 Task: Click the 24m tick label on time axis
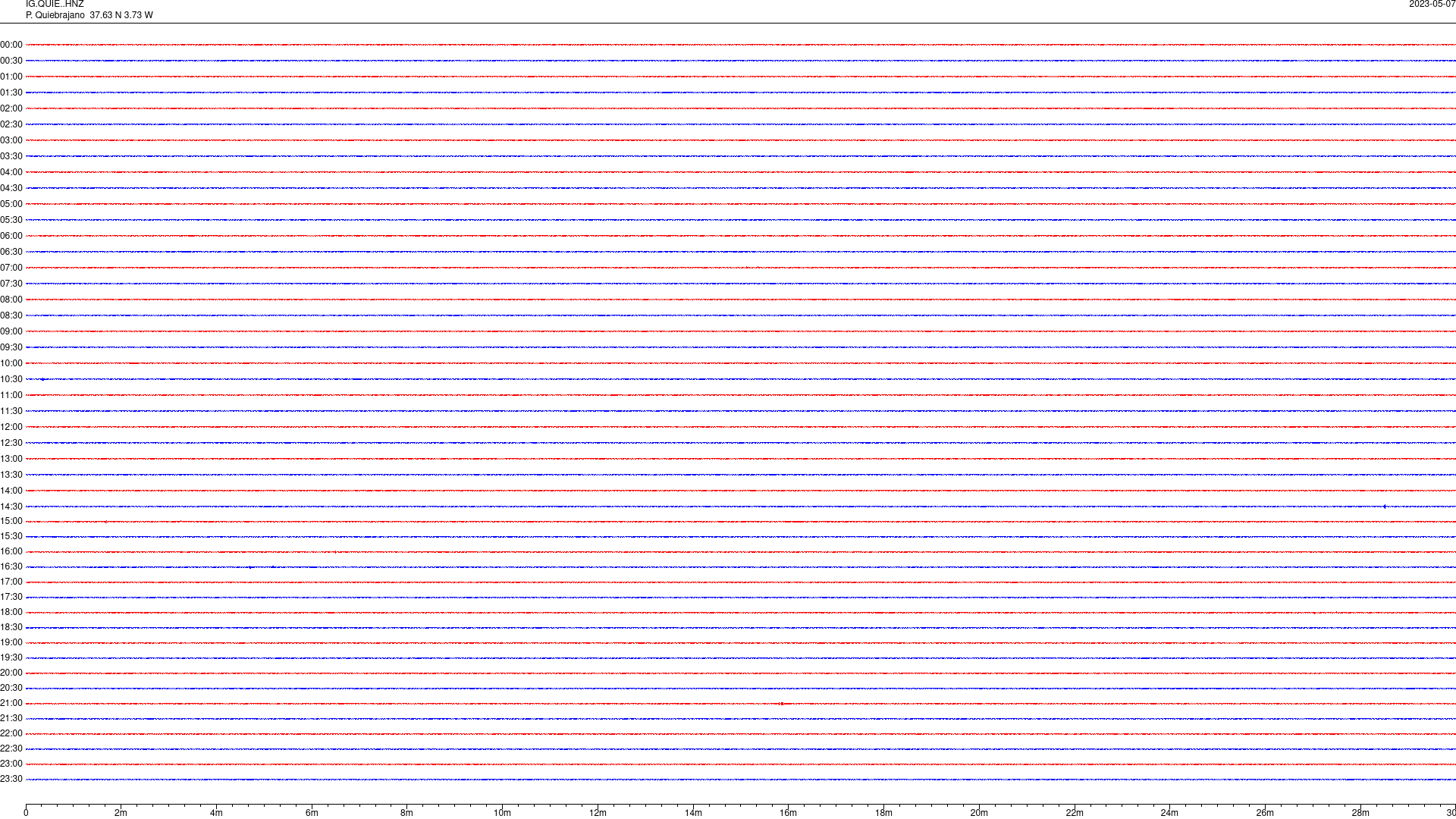1169,813
